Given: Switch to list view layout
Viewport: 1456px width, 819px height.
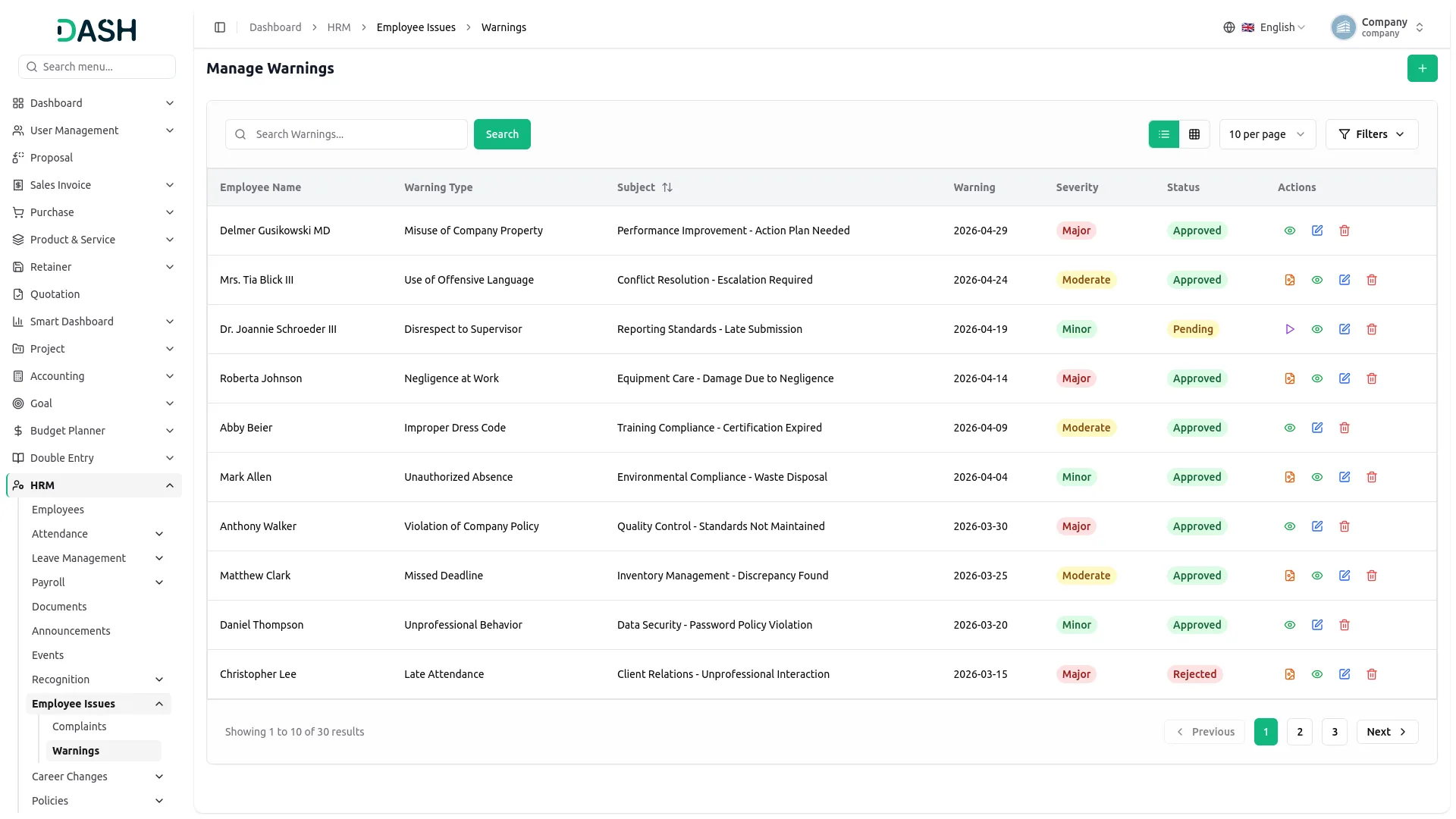Looking at the screenshot, I should click(1164, 134).
